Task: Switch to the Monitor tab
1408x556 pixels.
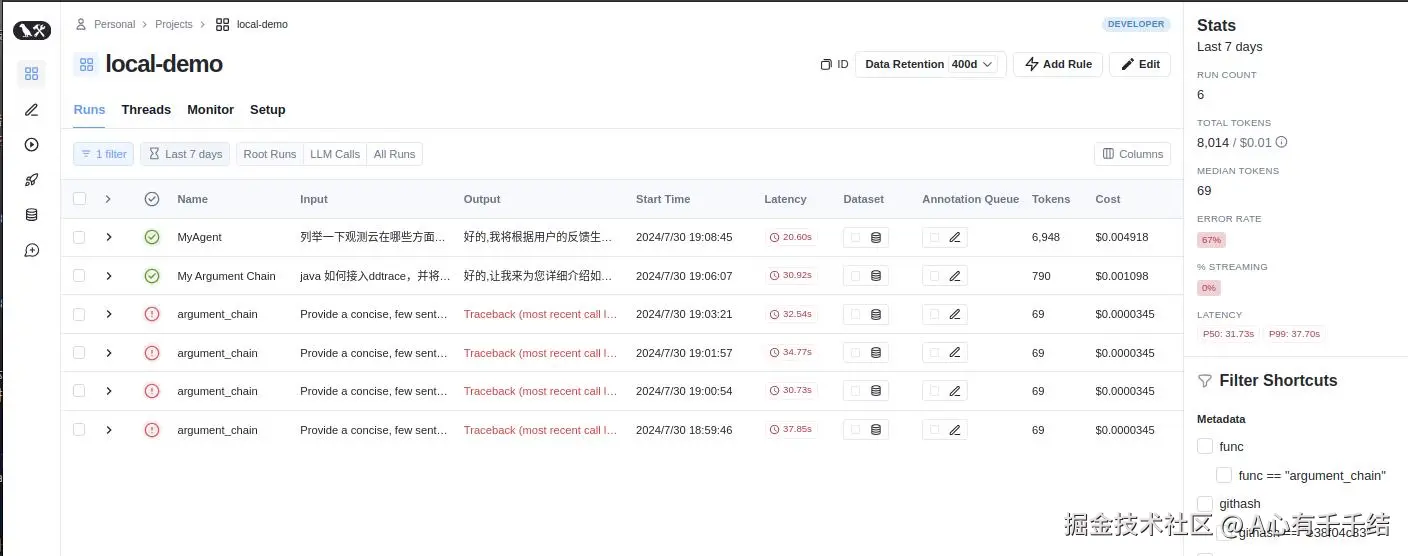Action: coord(210,110)
